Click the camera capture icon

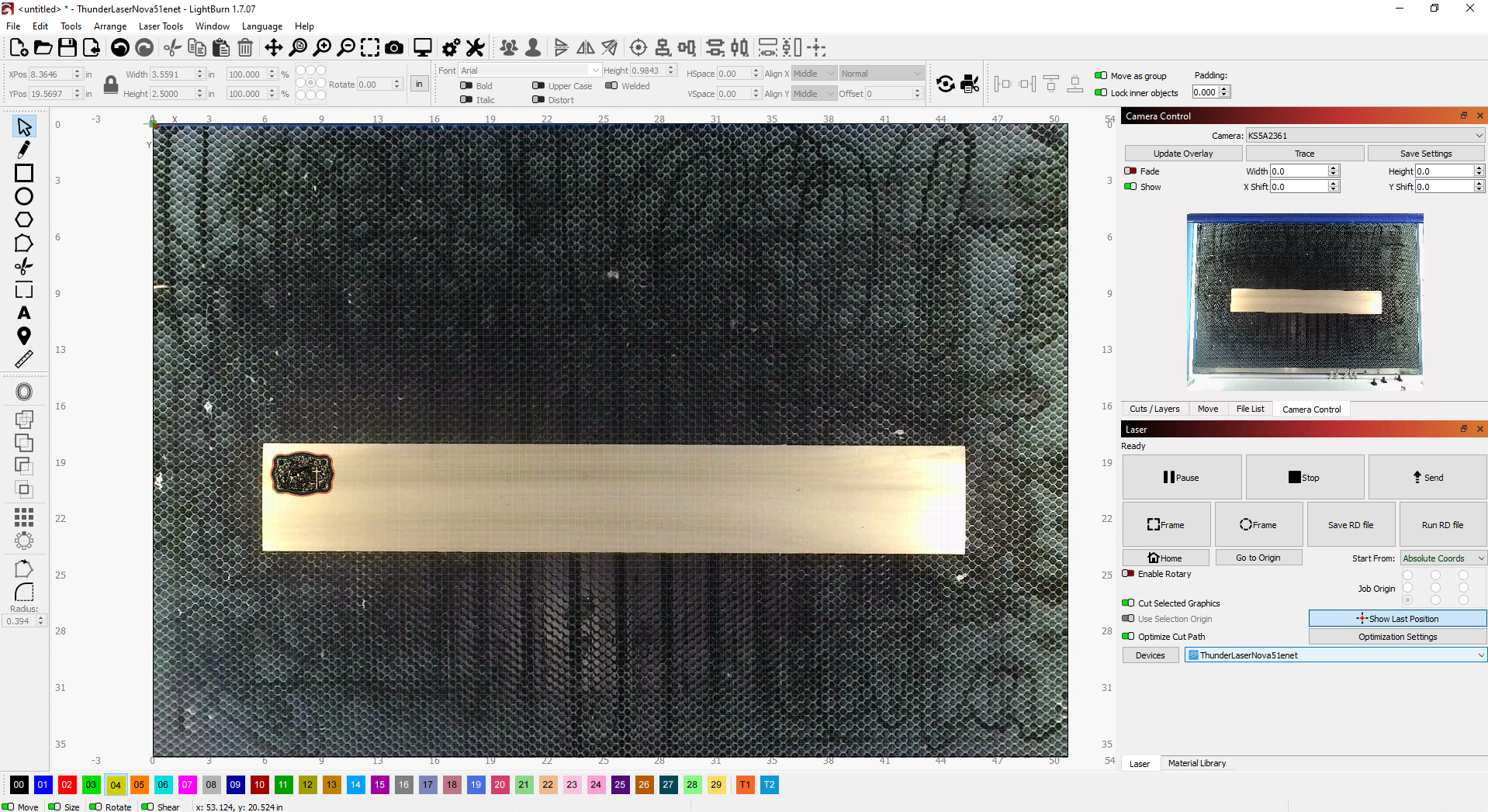coord(394,48)
